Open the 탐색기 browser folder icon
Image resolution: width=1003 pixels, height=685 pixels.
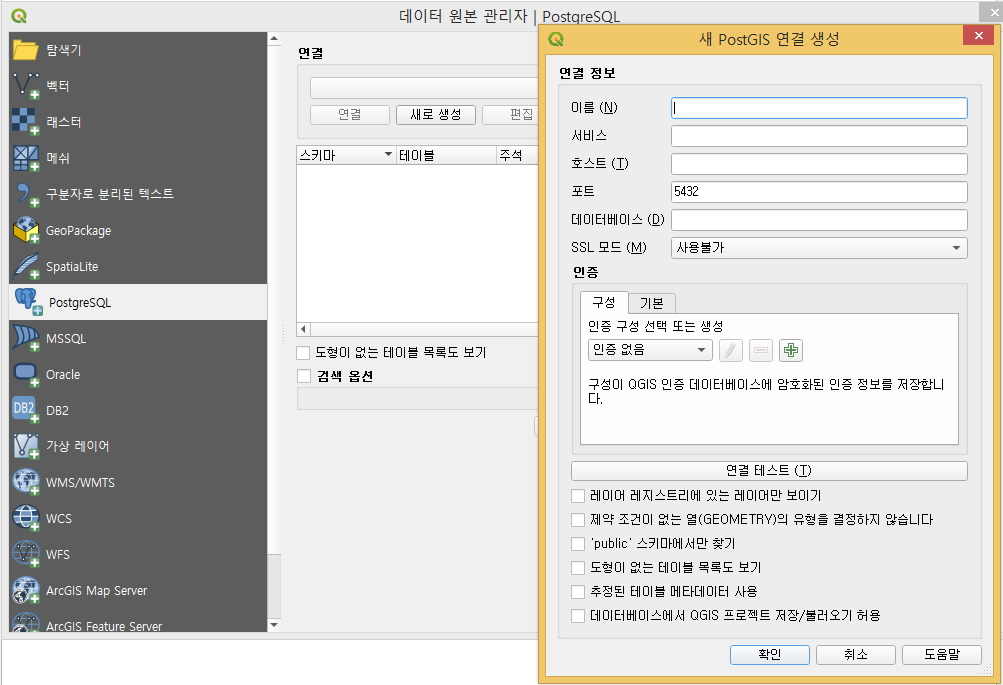pyautogui.click(x=25, y=49)
